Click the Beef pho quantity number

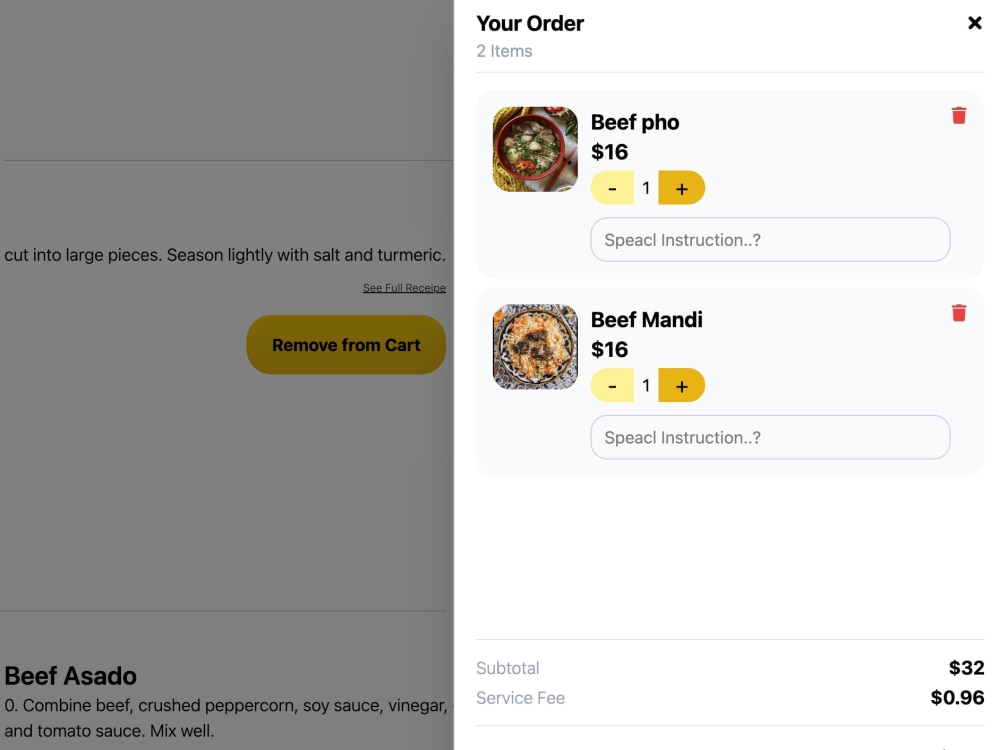[x=646, y=188]
